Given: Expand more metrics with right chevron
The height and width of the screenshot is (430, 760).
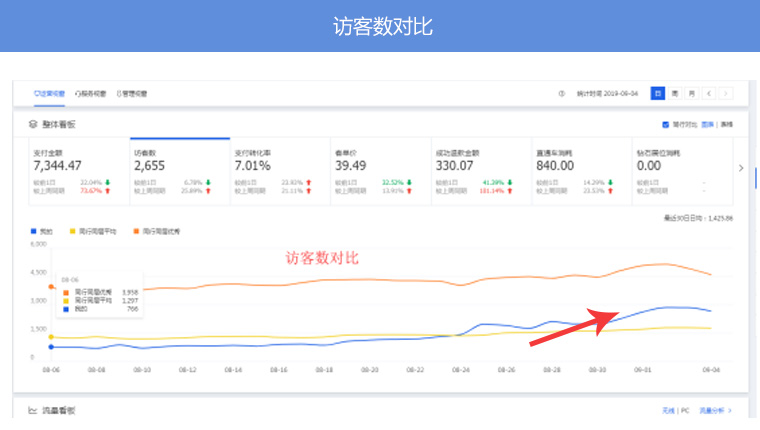Looking at the screenshot, I should click(x=741, y=168).
